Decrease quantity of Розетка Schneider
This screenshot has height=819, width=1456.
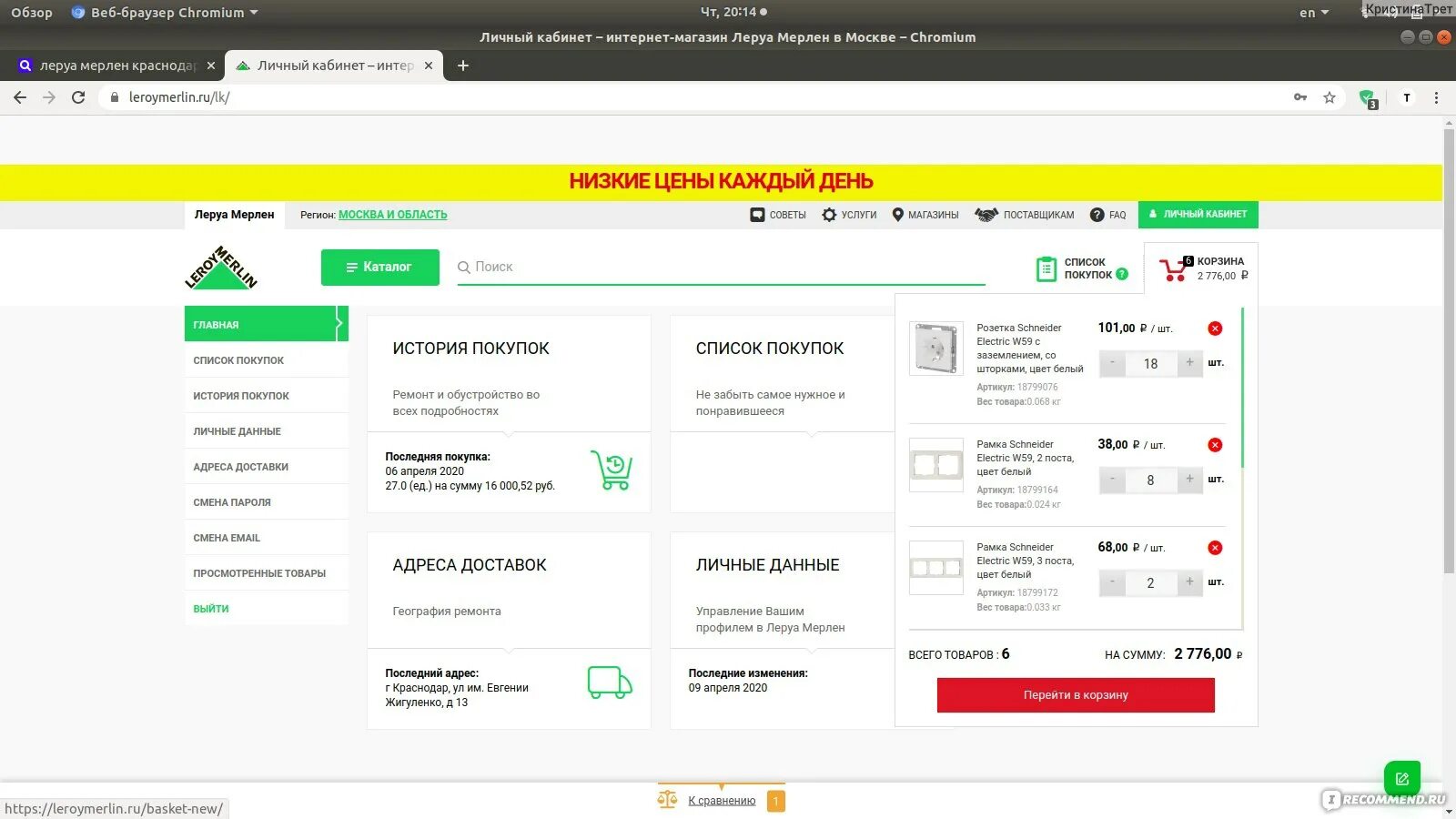tap(1112, 363)
